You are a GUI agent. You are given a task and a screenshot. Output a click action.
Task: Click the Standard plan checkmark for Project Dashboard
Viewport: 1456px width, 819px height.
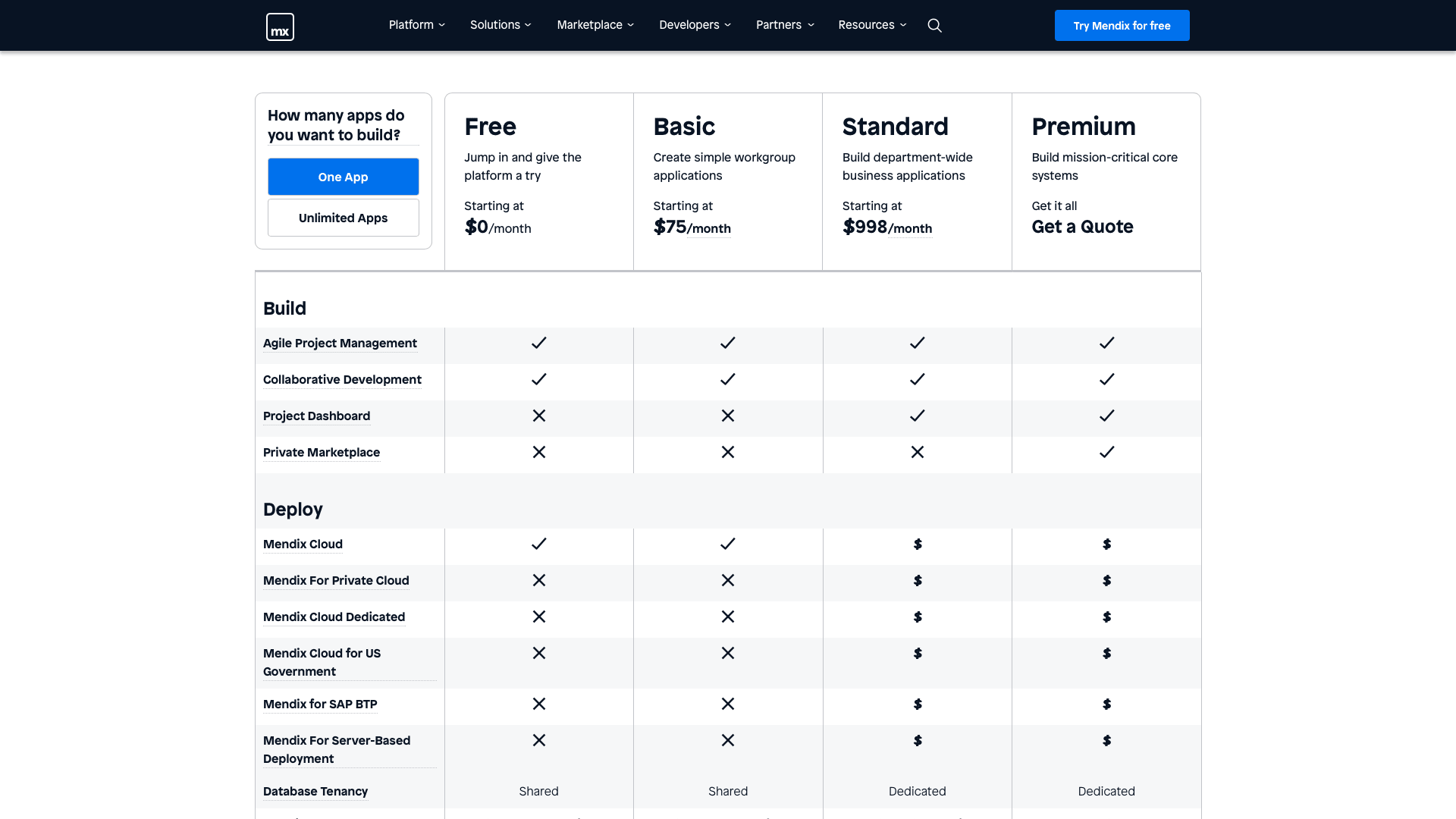tap(917, 416)
